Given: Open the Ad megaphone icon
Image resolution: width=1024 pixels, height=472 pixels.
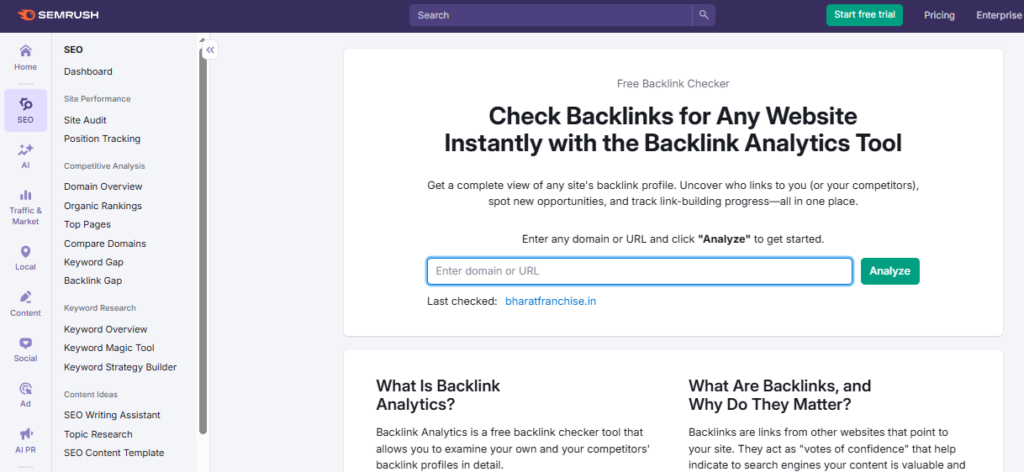Looking at the screenshot, I should pyautogui.click(x=25, y=389).
